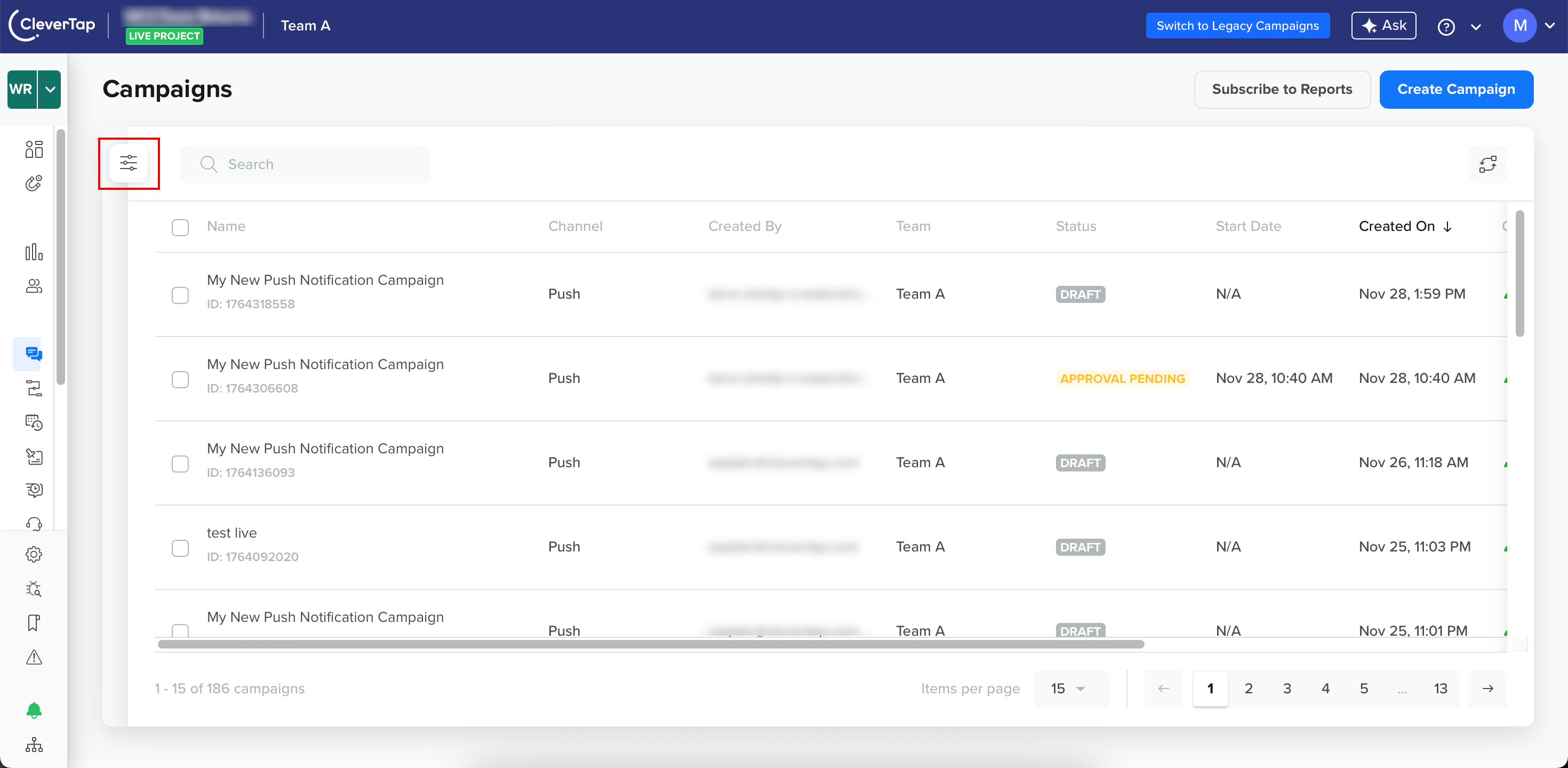
Task: Select Team A in the top navigation
Action: [x=306, y=26]
